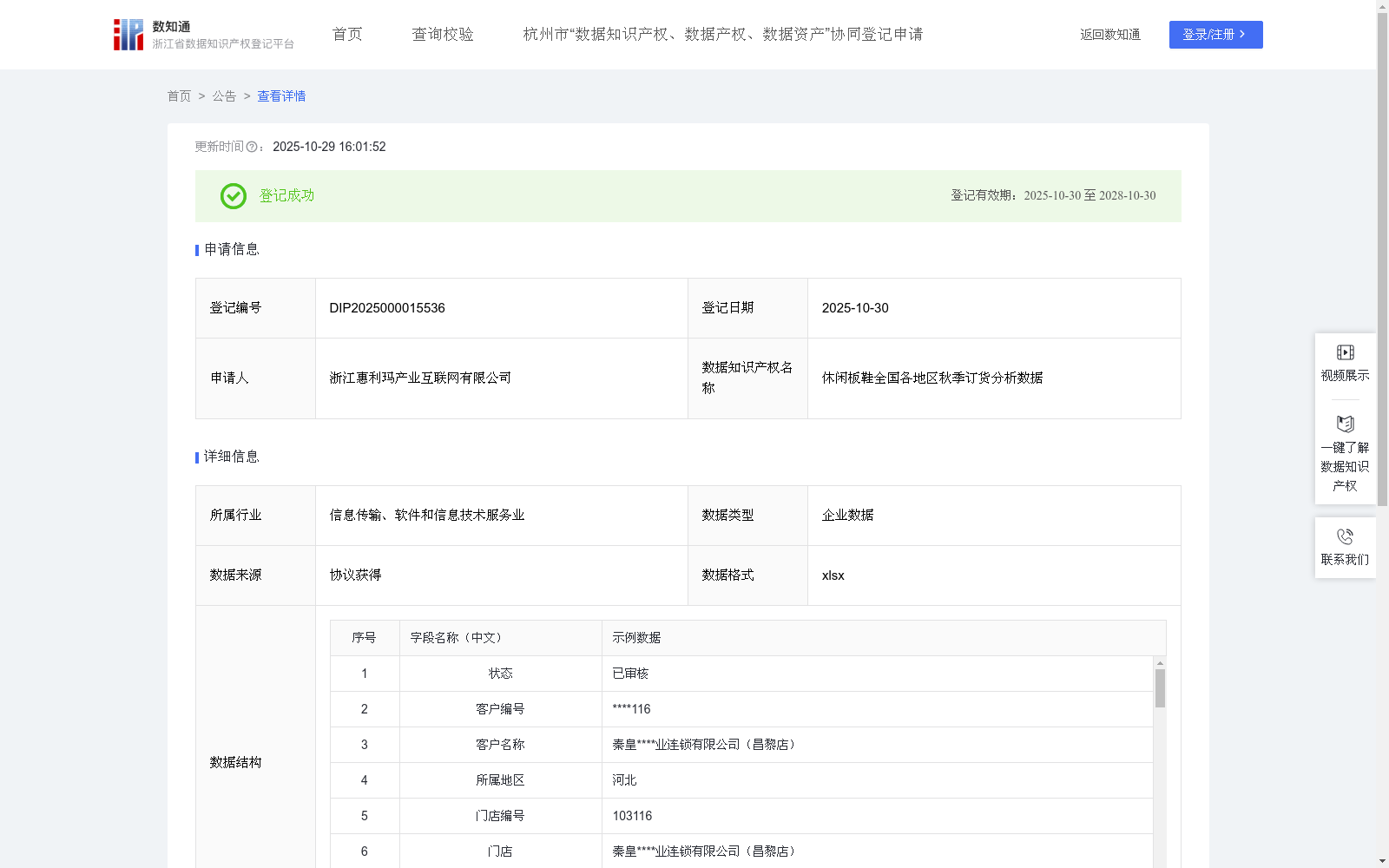Click data format value xlsx
The image size is (1389, 868).
(x=833, y=575)
